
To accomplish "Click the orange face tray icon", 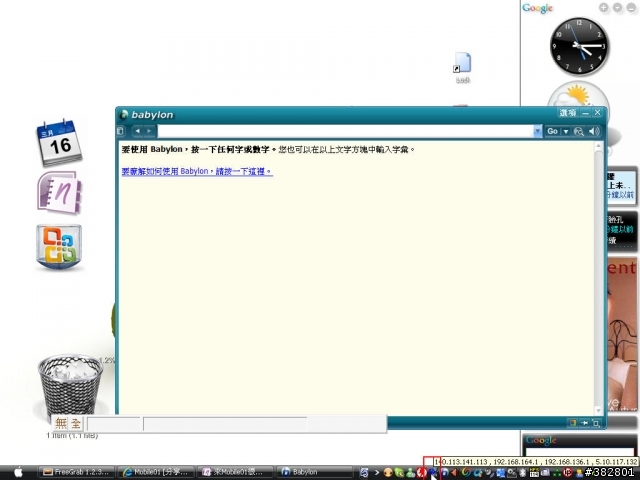I will tap(388, 473).
